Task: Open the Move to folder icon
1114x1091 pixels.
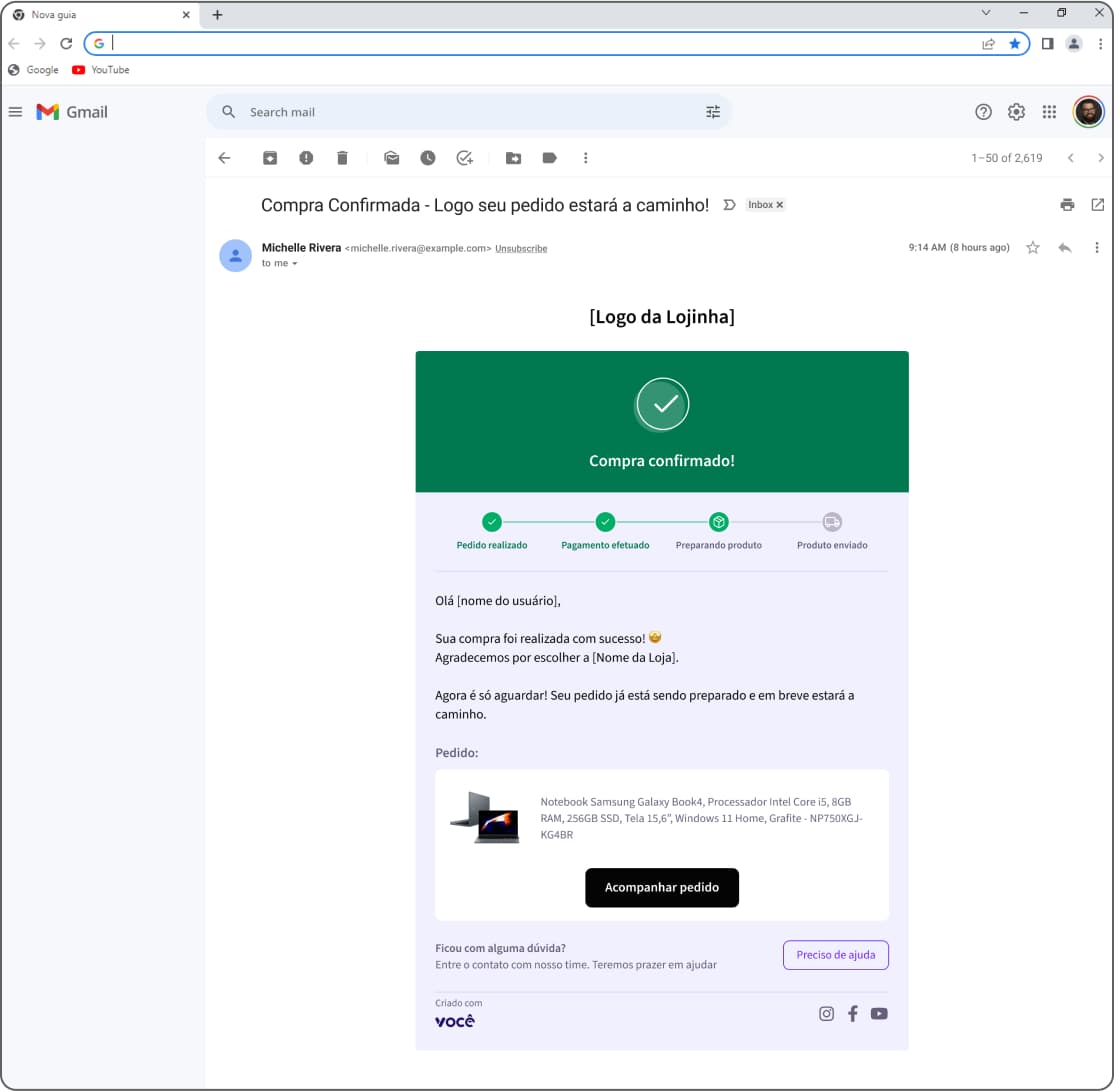Action: (x=513, y=158)
